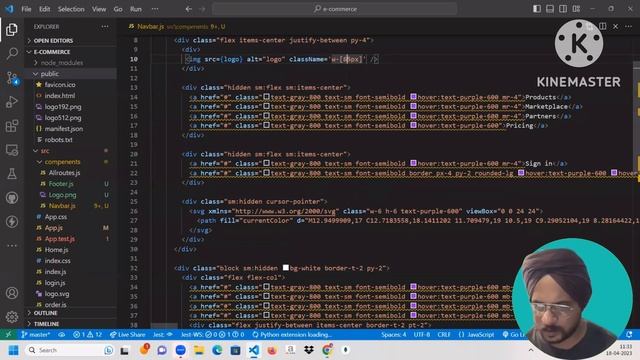Open the File menu
The width and height of the screenshot is (640, 360).
point(26,9)
